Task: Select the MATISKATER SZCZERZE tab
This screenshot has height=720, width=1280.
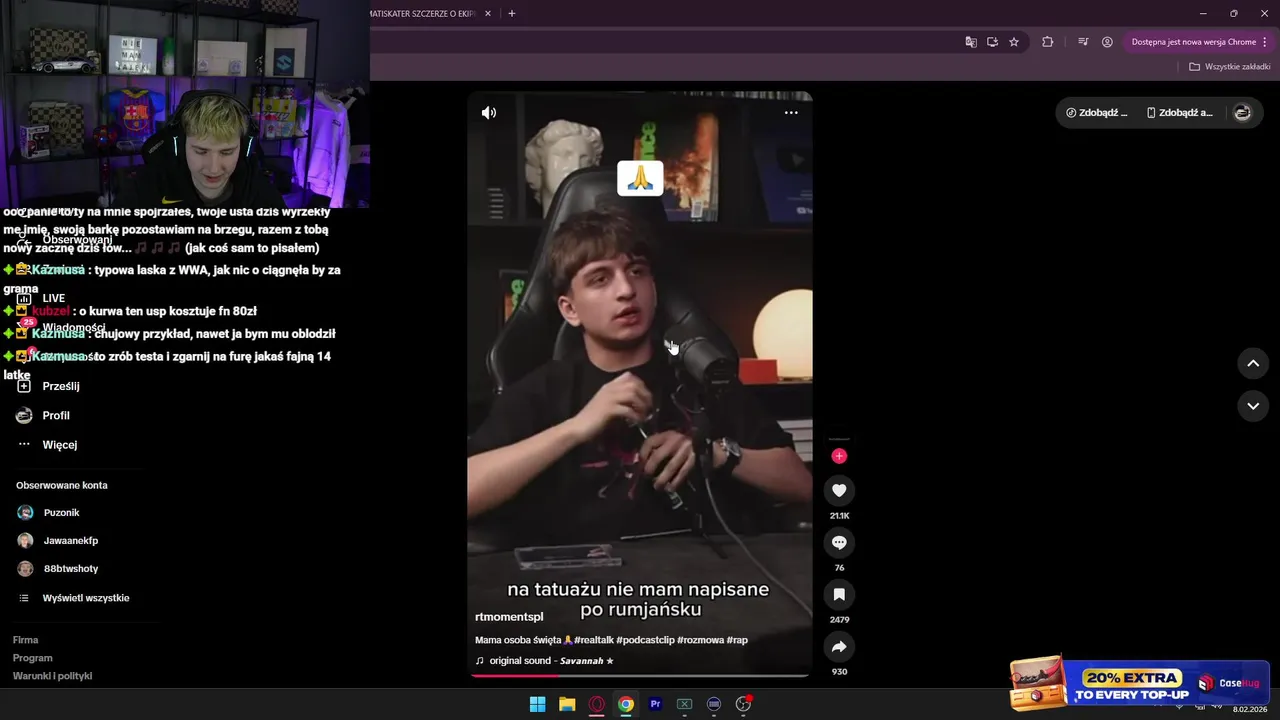Action: tap(421, 14)
